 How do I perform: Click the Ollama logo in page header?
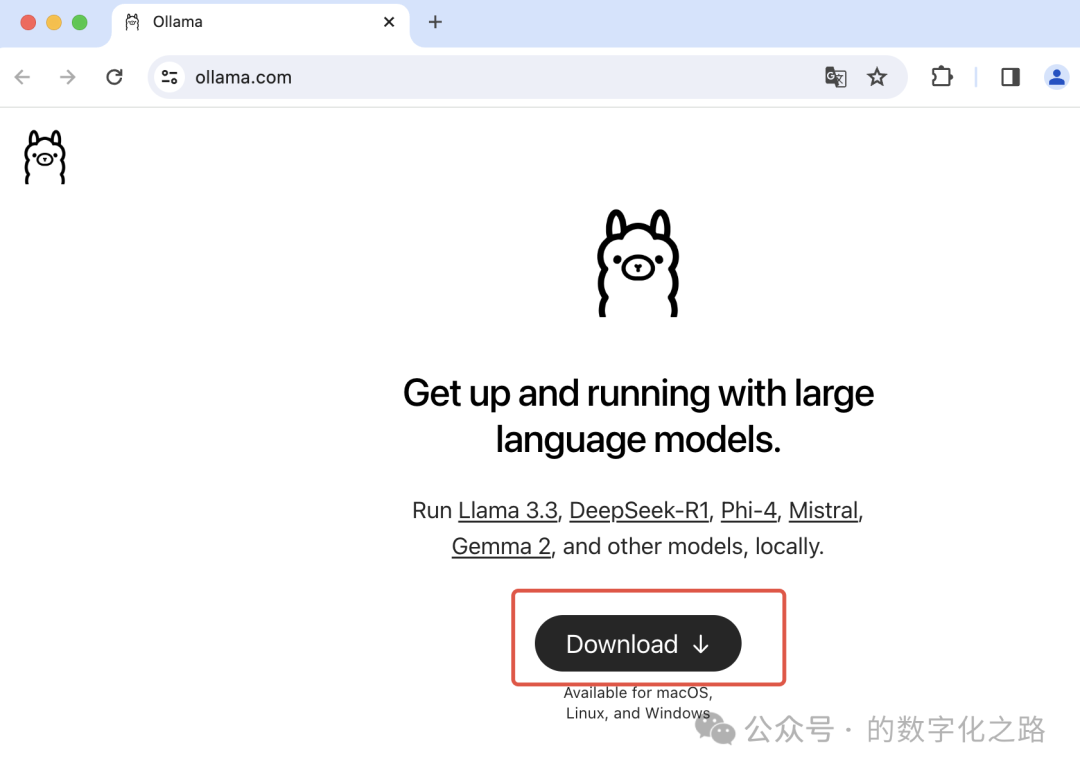(x=44, y=157)
